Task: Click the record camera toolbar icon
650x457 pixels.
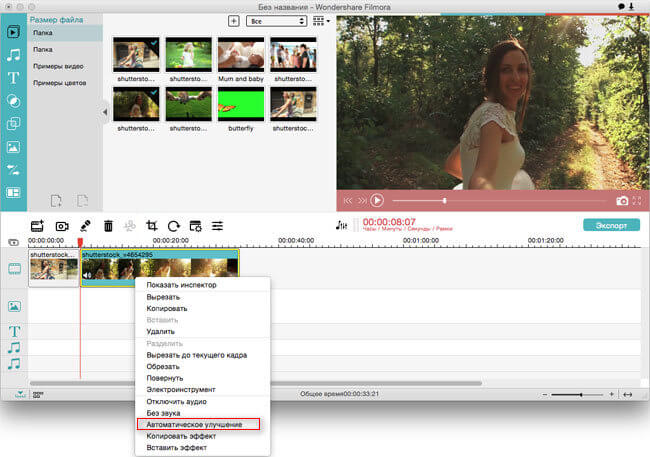Action: (x=62, y=226)
